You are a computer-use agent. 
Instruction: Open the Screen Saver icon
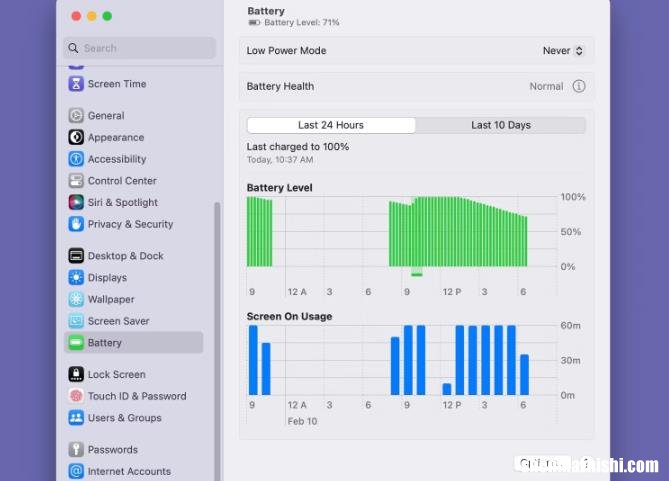tap(76, 321)
